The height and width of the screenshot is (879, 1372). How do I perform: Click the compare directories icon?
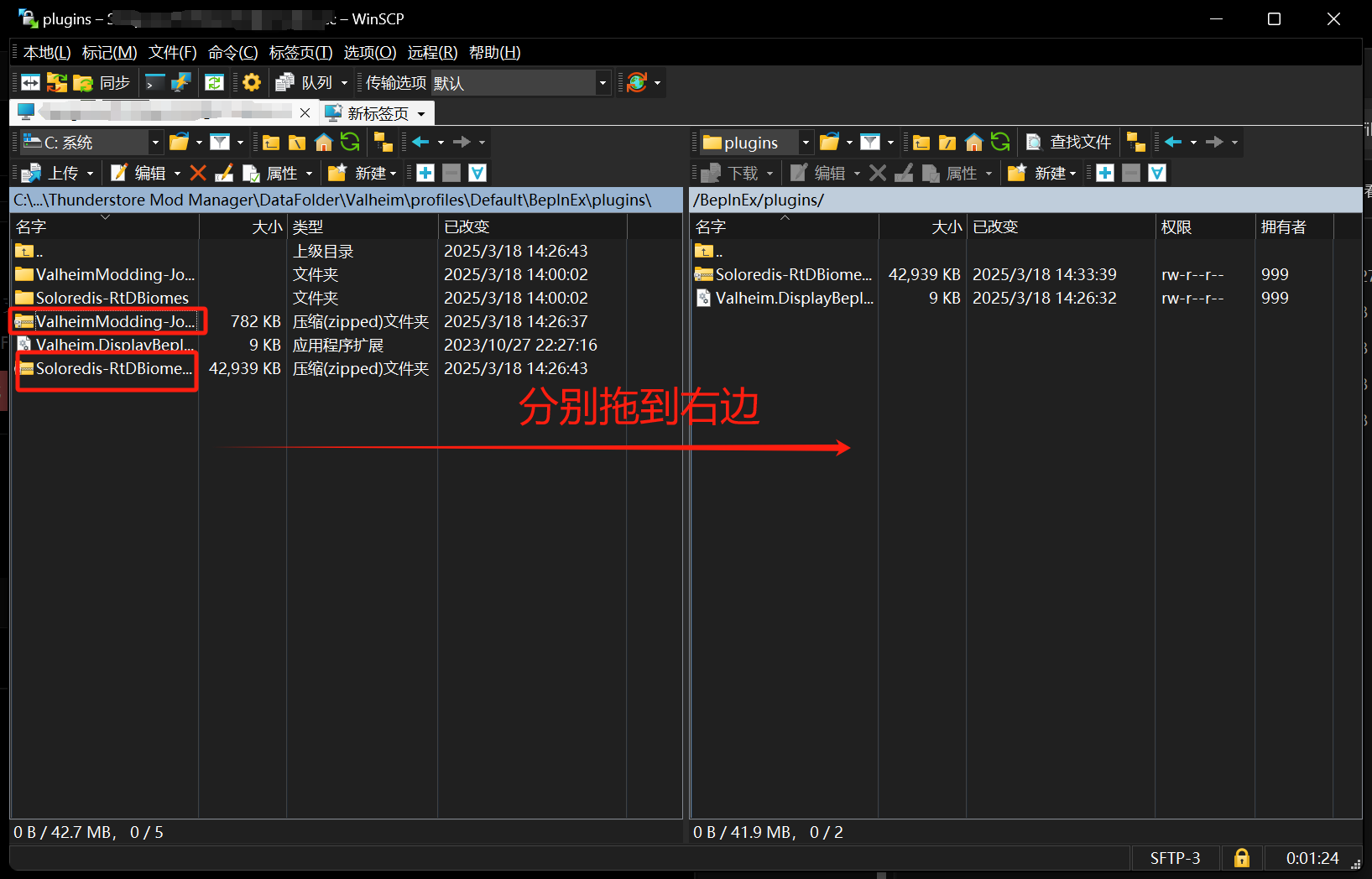pyautogui.click(x=57, y=82)
